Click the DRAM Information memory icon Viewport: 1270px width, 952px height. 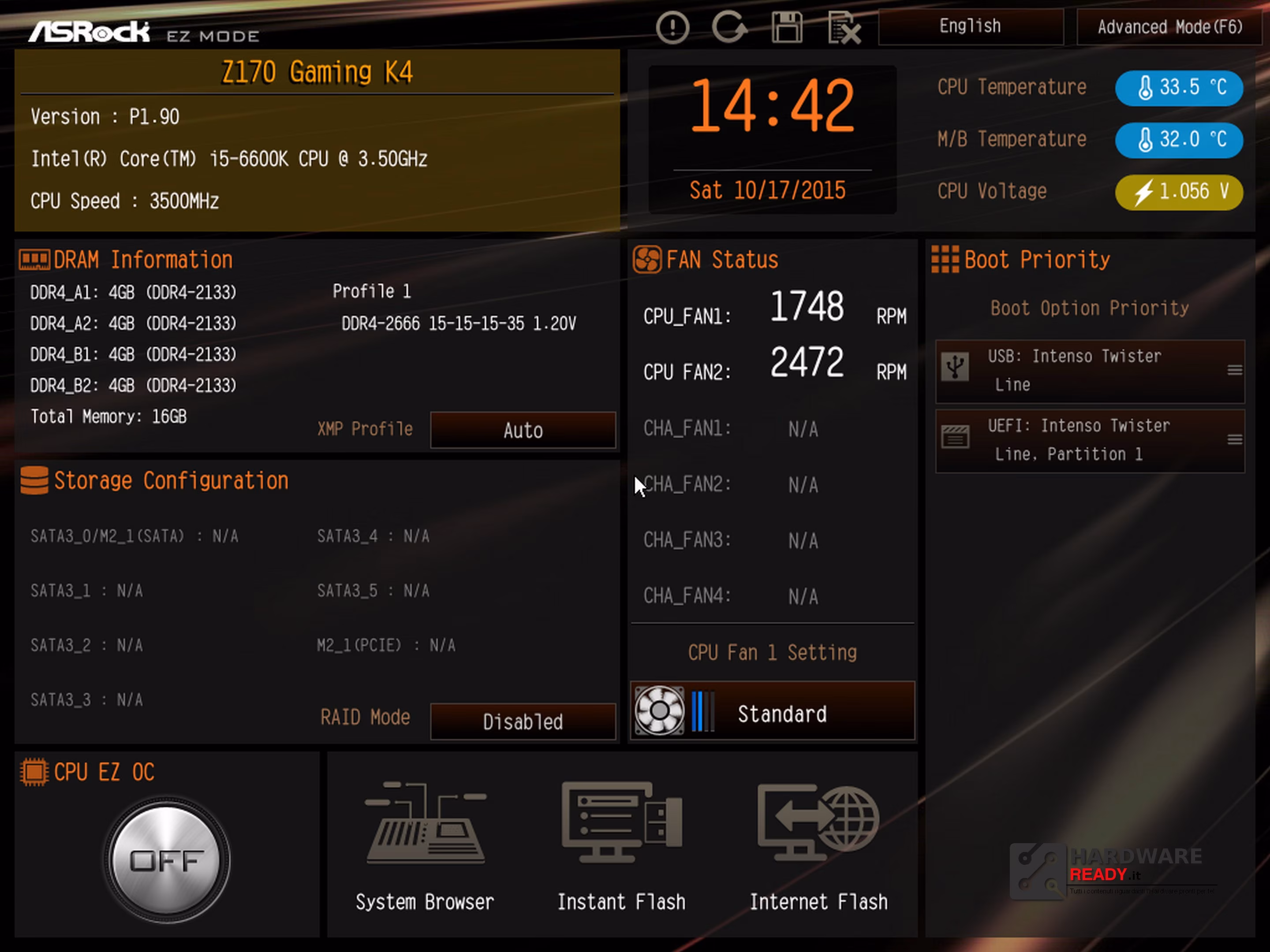click(34, 259)
